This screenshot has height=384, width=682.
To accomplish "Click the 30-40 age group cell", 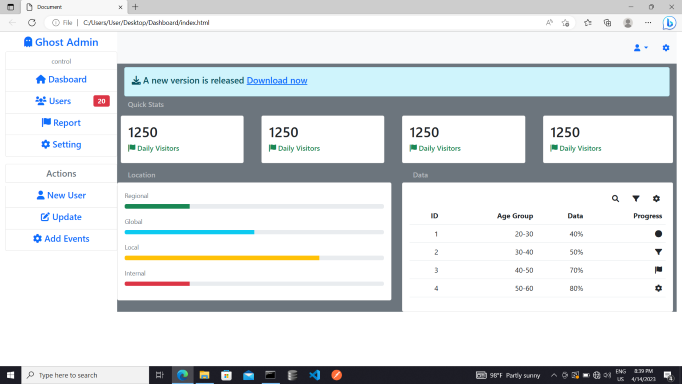I will coord(524,252).
